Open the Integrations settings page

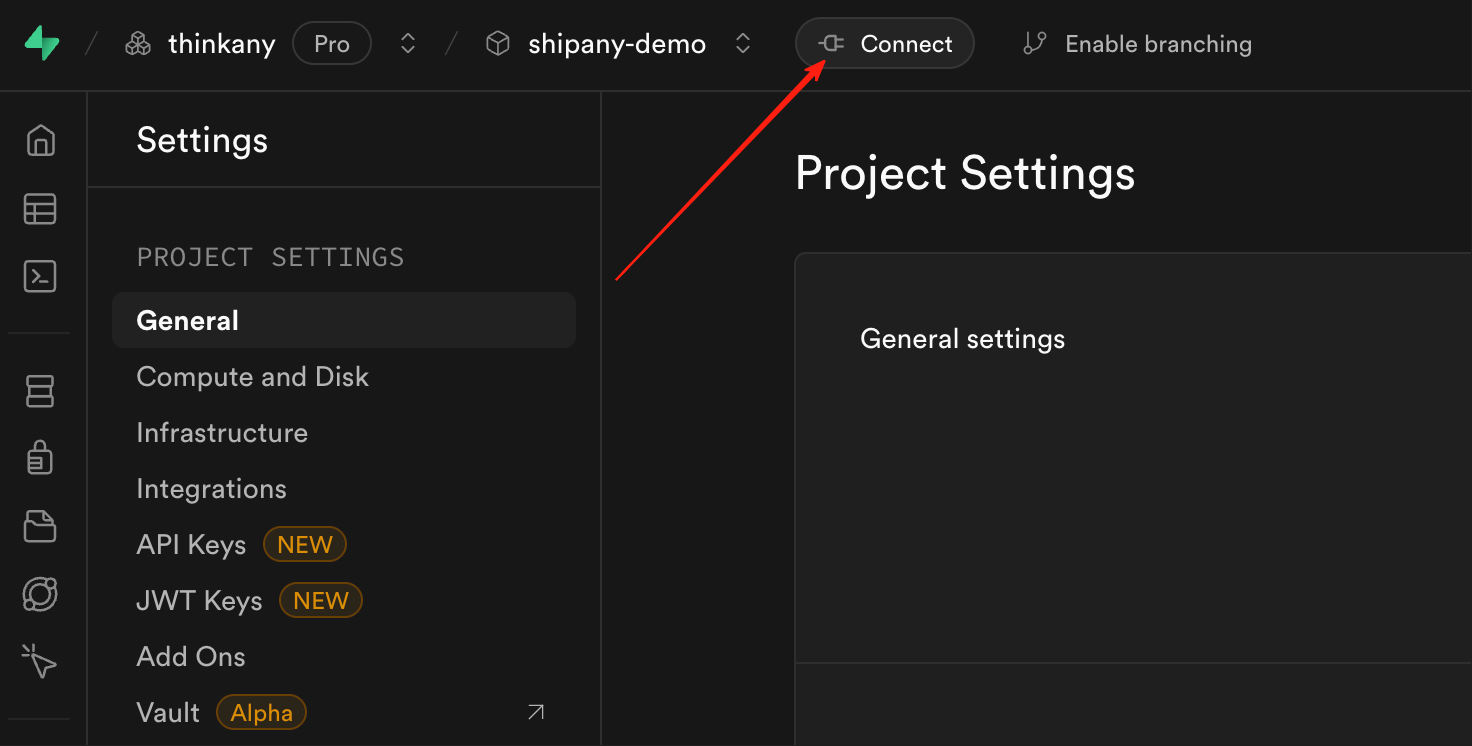[211, 489]
